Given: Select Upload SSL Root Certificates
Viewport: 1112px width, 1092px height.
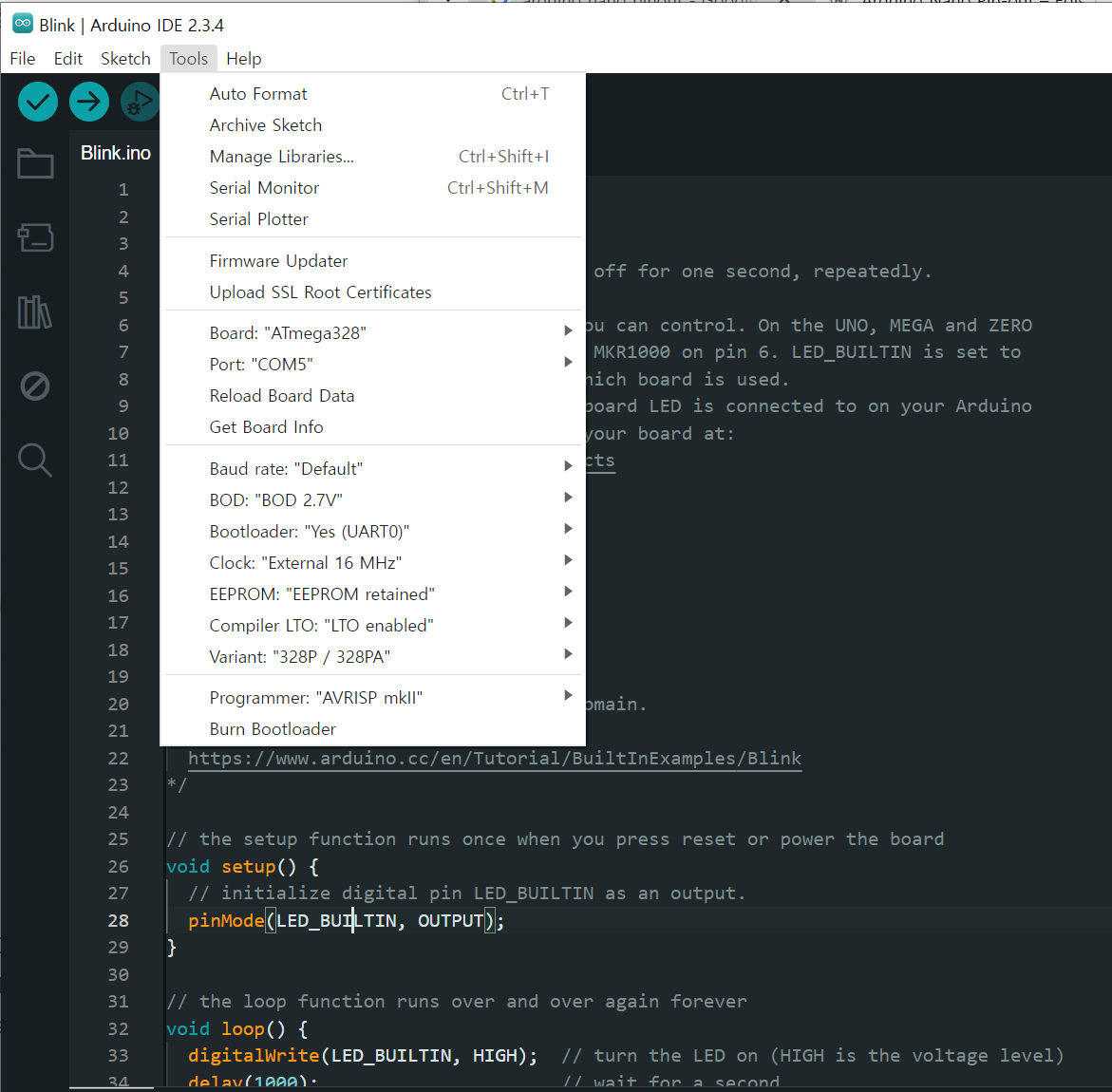Looking at the screenshot, I should [373, 292].
